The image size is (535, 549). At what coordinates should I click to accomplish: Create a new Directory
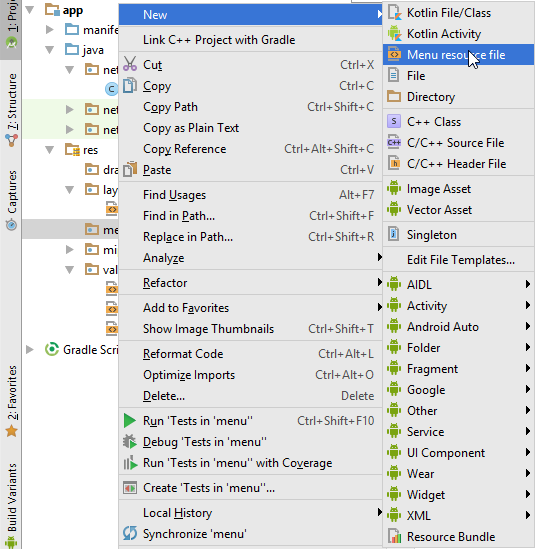[x=458, y=97]
